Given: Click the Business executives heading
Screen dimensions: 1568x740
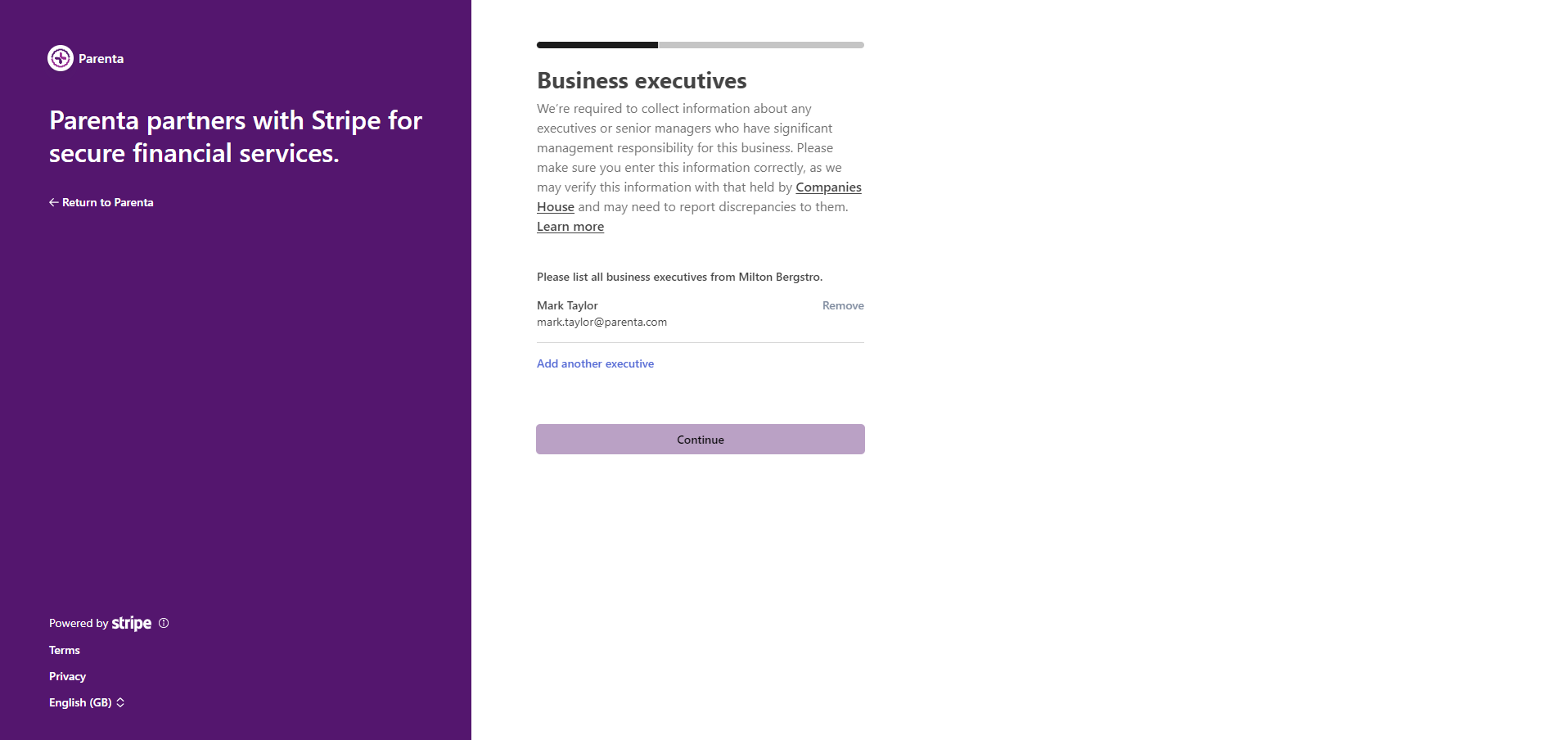Looking at the screenshot, I should [642, 80].
